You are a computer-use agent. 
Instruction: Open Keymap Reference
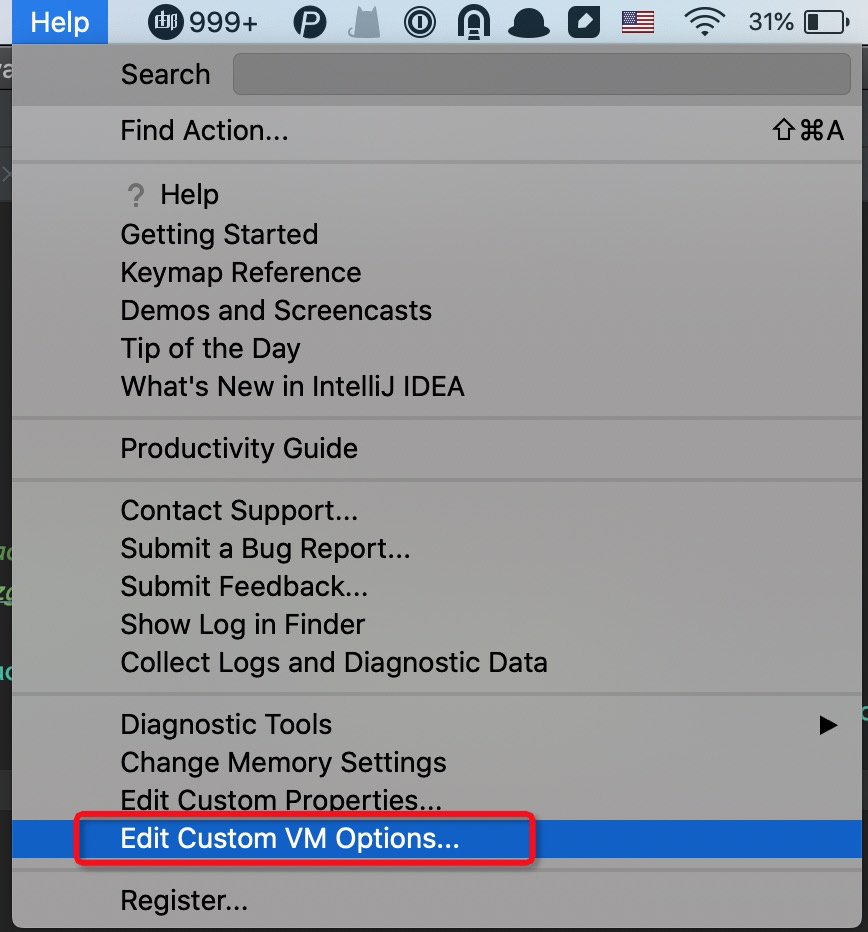[437, 272]
